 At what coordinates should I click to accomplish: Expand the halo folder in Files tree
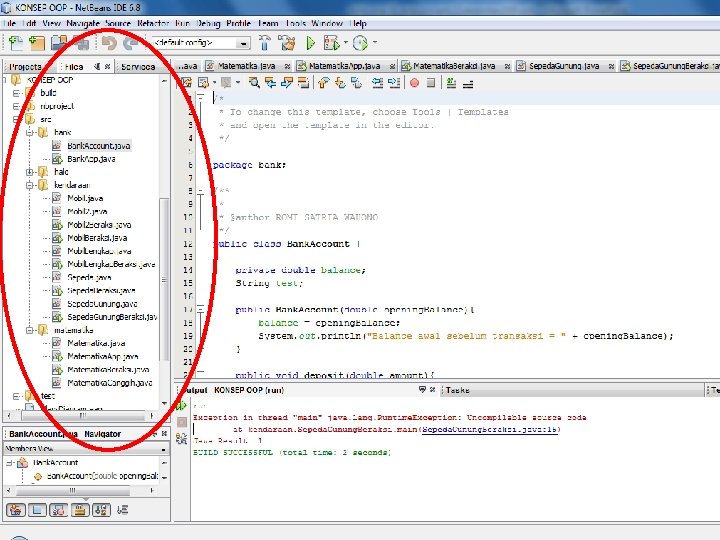pyautogui.click(x=29, y=172)
